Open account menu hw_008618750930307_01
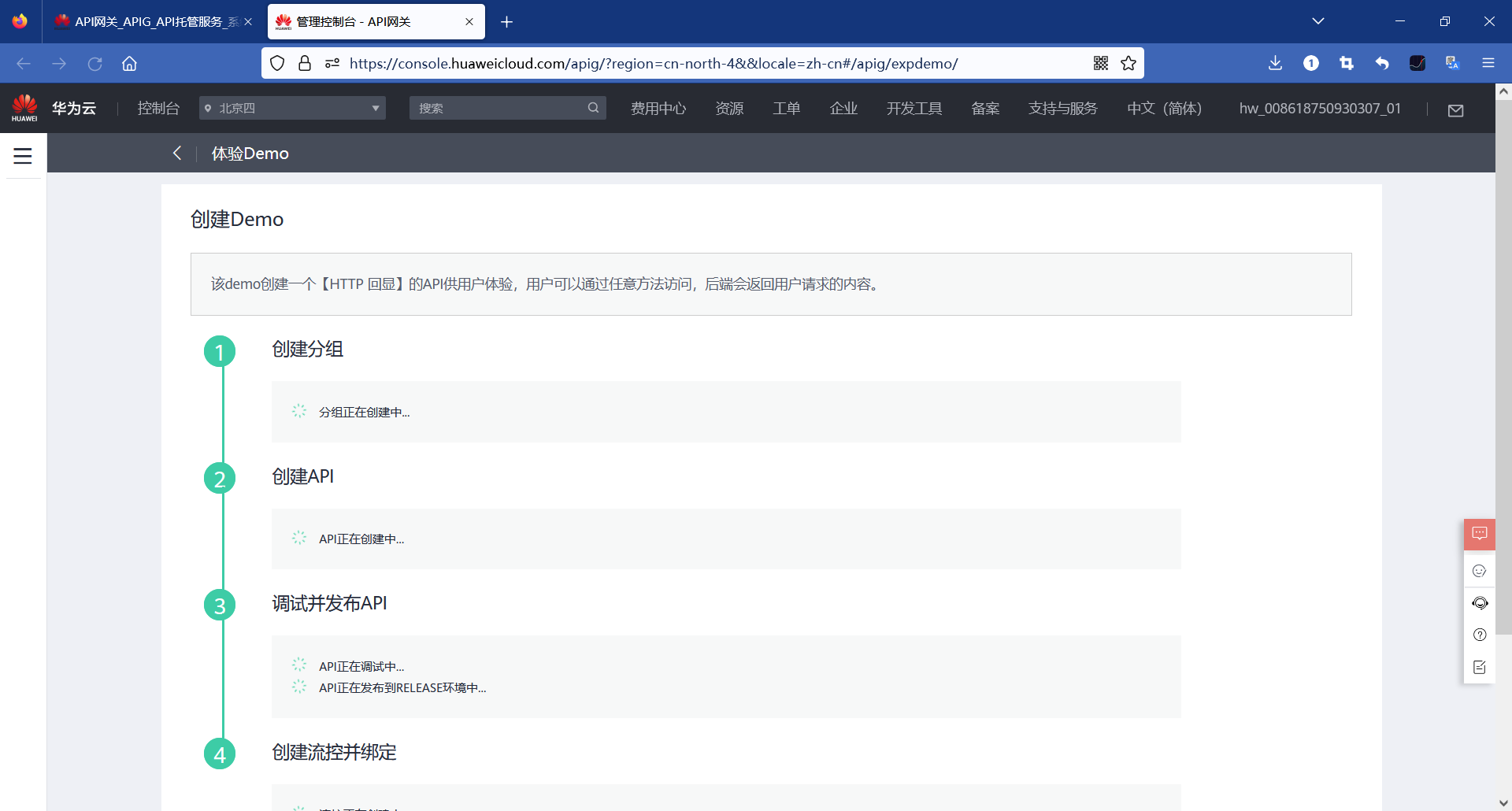This screenshot has width=1512, height=811. click(1320, 108)
